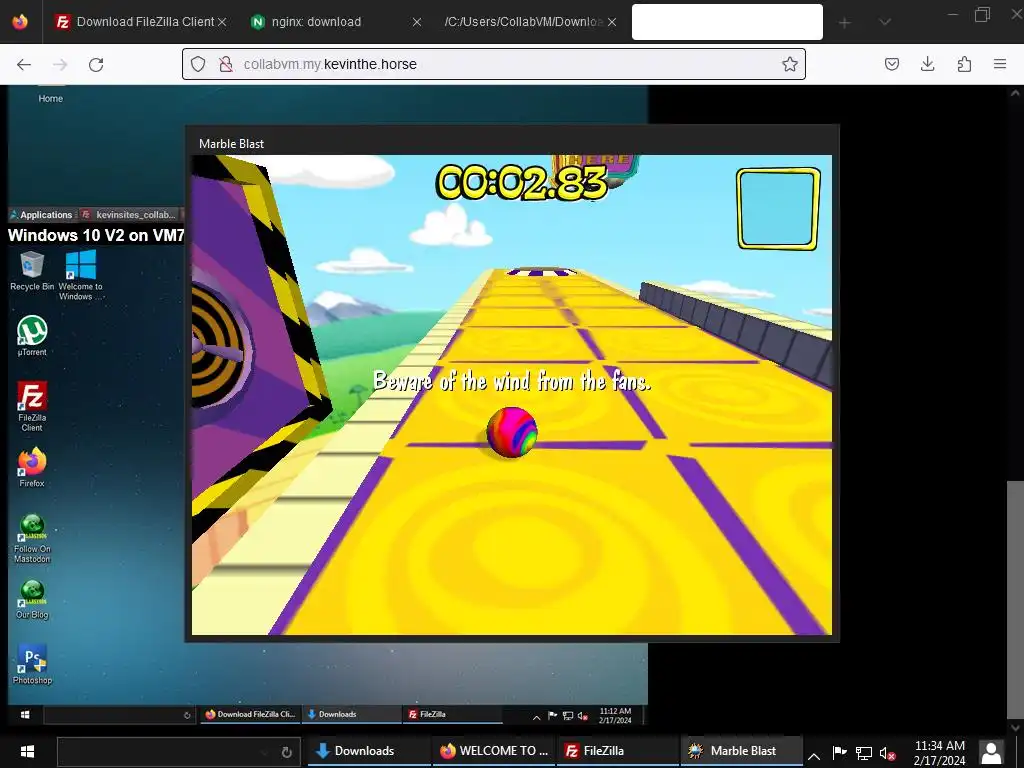Bookmark this page with star icon
This screenshot has height=768, width=1024.
point(790,64)
